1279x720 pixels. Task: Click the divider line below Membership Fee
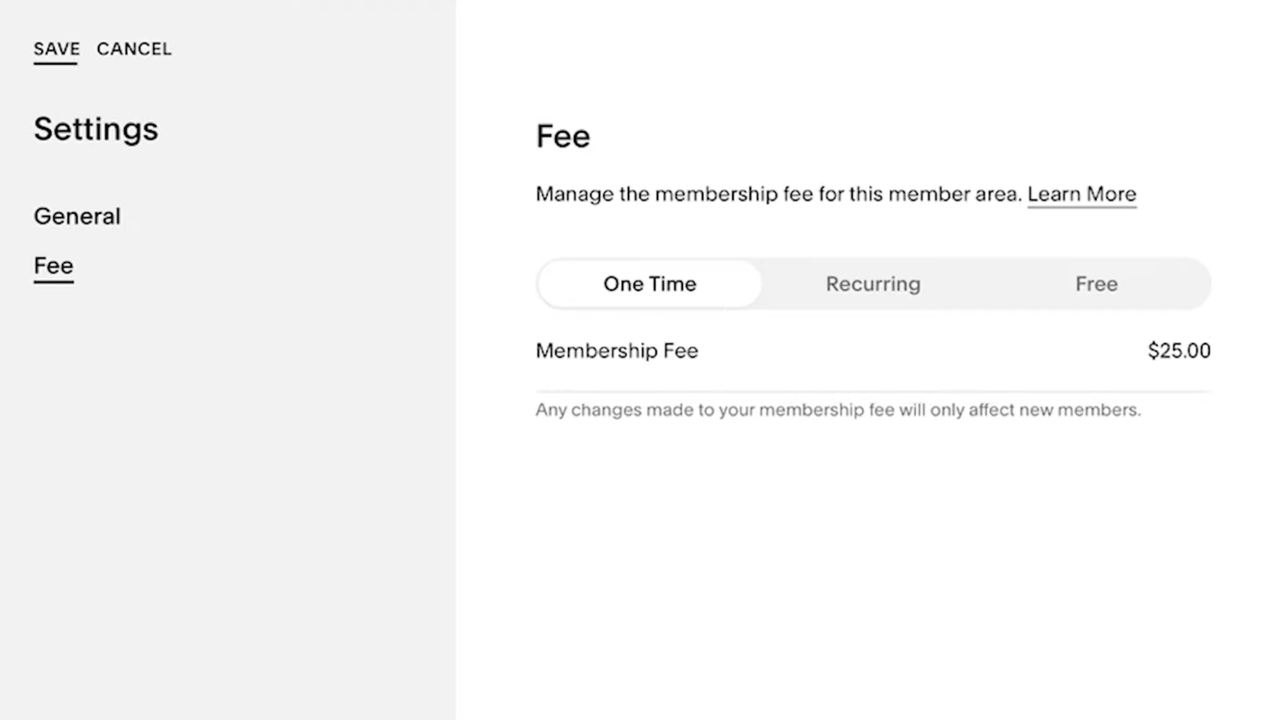(x=873, y=391)
